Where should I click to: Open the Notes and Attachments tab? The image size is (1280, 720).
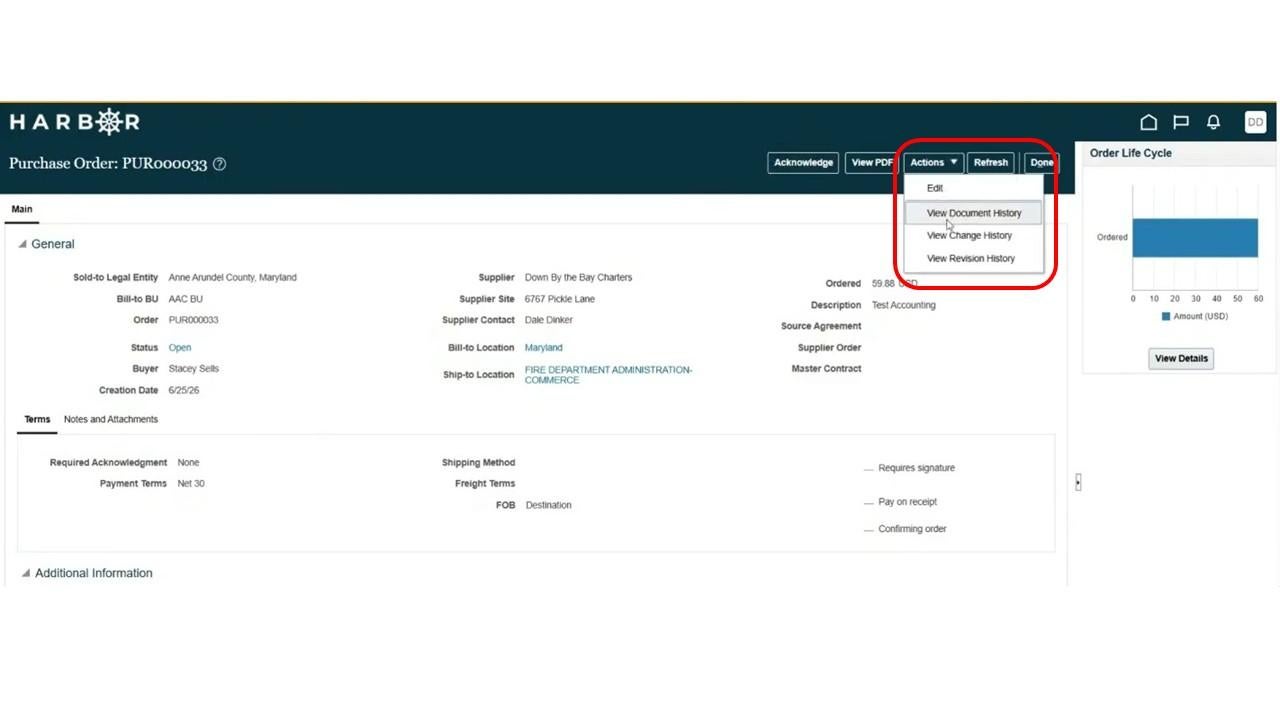point(111,420)
